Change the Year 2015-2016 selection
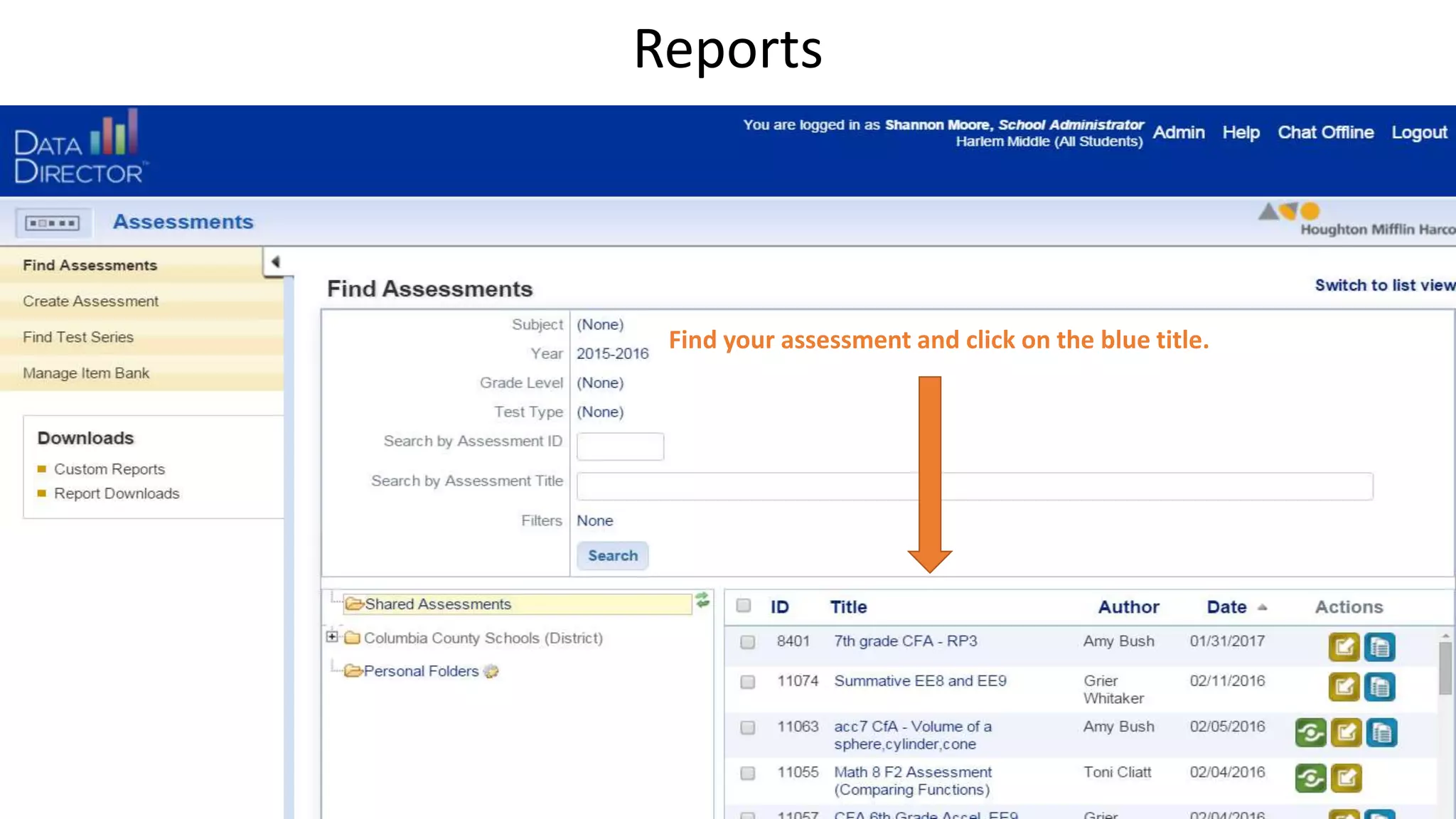 (612, 354)
